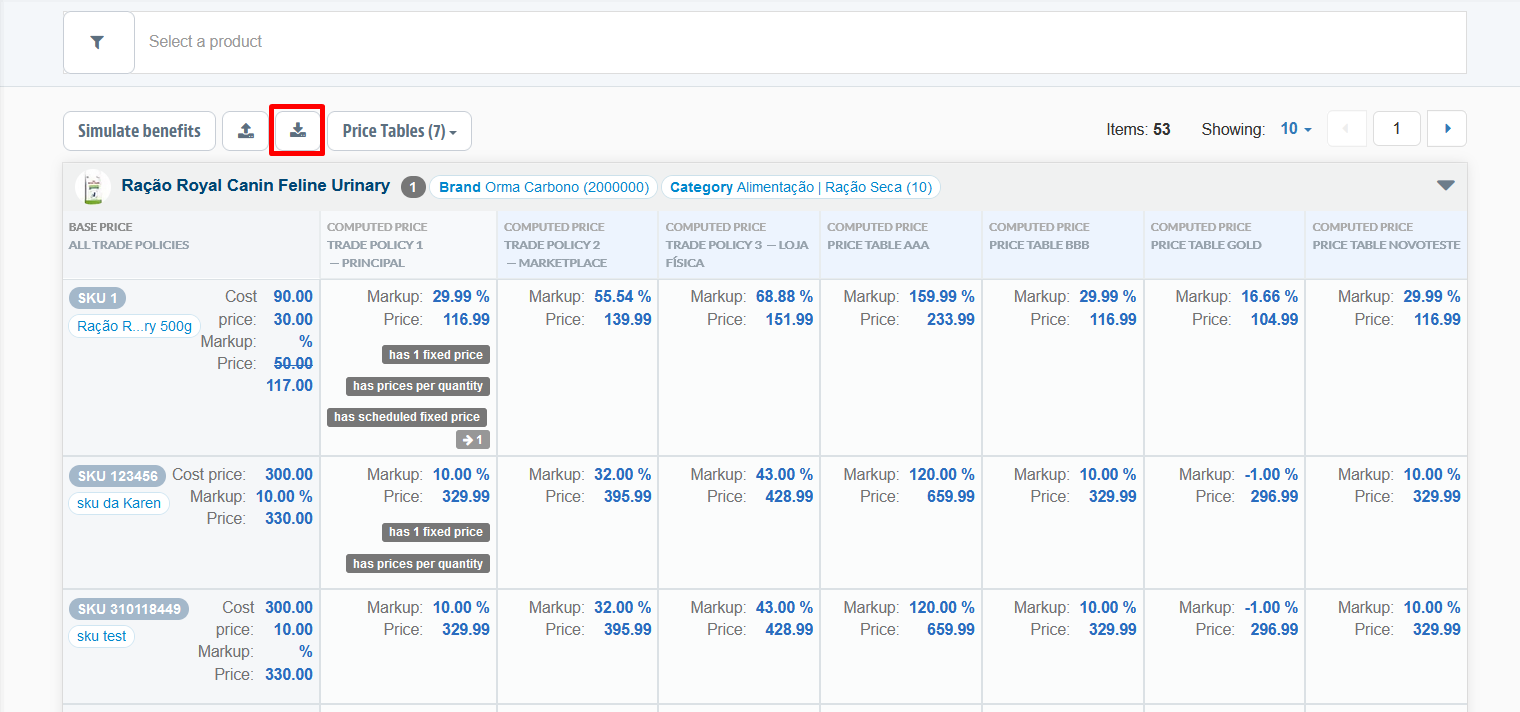The image size is (1520, 712).
Task: Click the page number 1 field
Action: (1397, 129)
